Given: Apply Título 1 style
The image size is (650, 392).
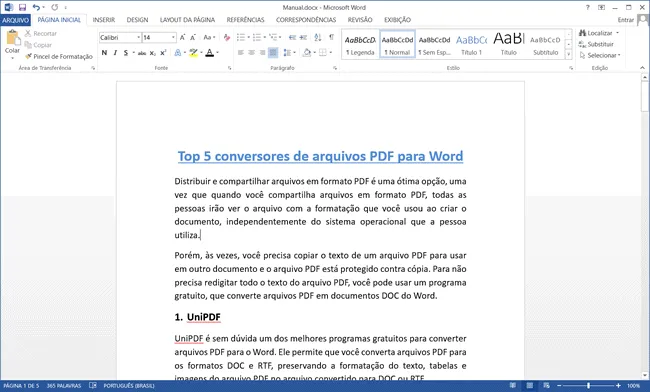Looking at the screenshot, I should (x=472, y=44).
